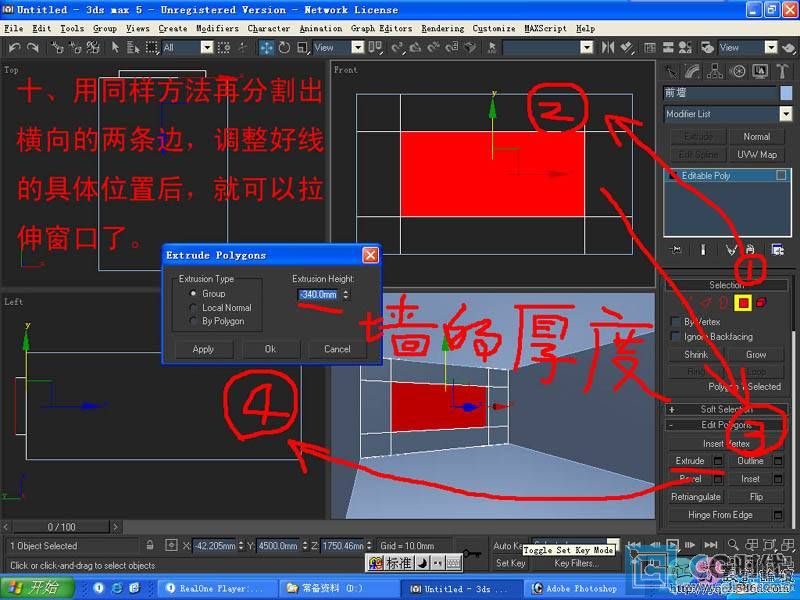Open the Graph Editors menu

tap(381, 29)
